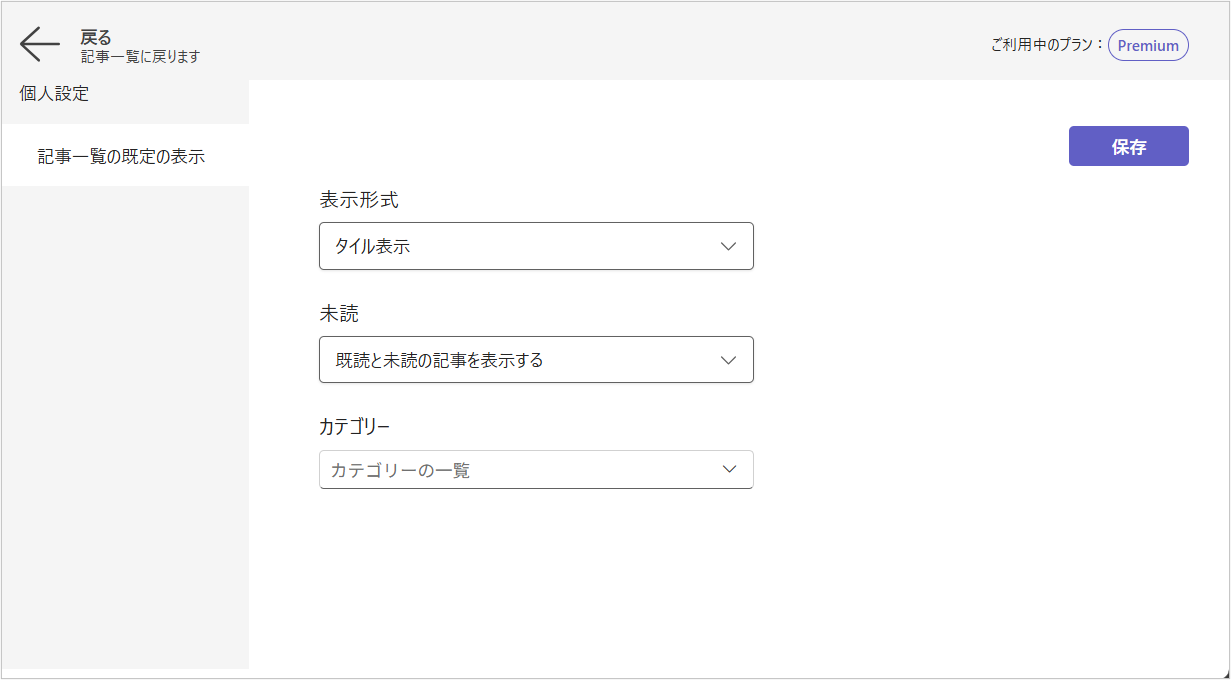This screenshot has width=1231, height=680.
Task: Click the 記事一覧に戻ります subtitle
Action: 140,57
